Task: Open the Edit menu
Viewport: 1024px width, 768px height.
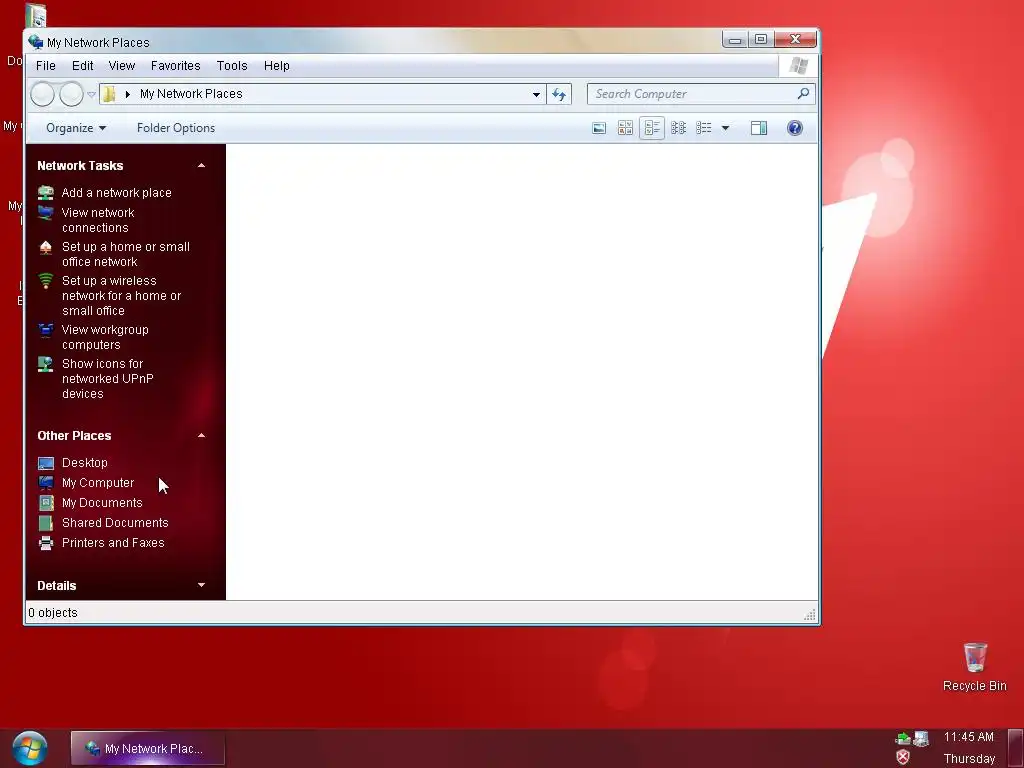Action: [x=82, y=66]
